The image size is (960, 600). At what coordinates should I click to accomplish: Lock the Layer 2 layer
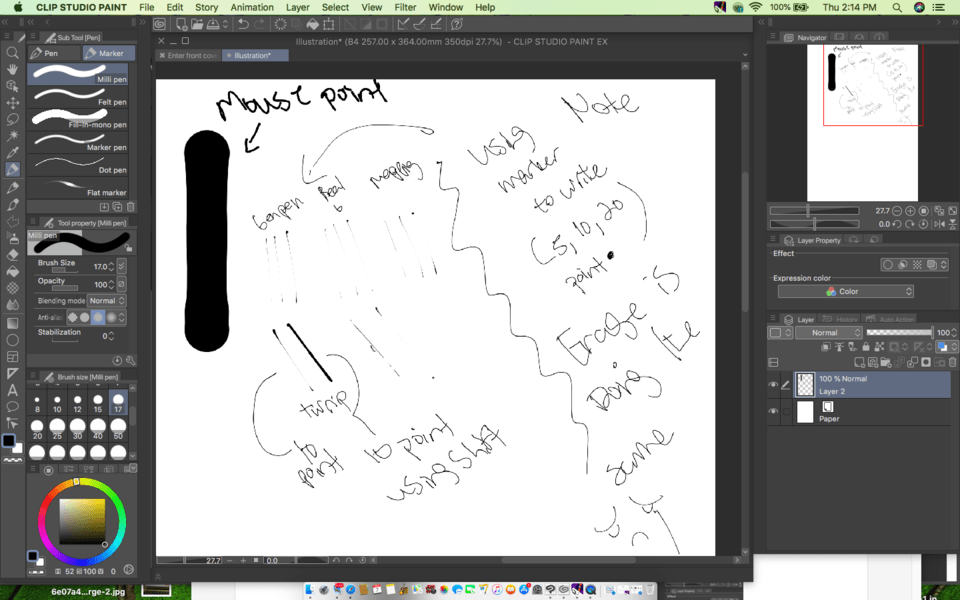(866, 346)
